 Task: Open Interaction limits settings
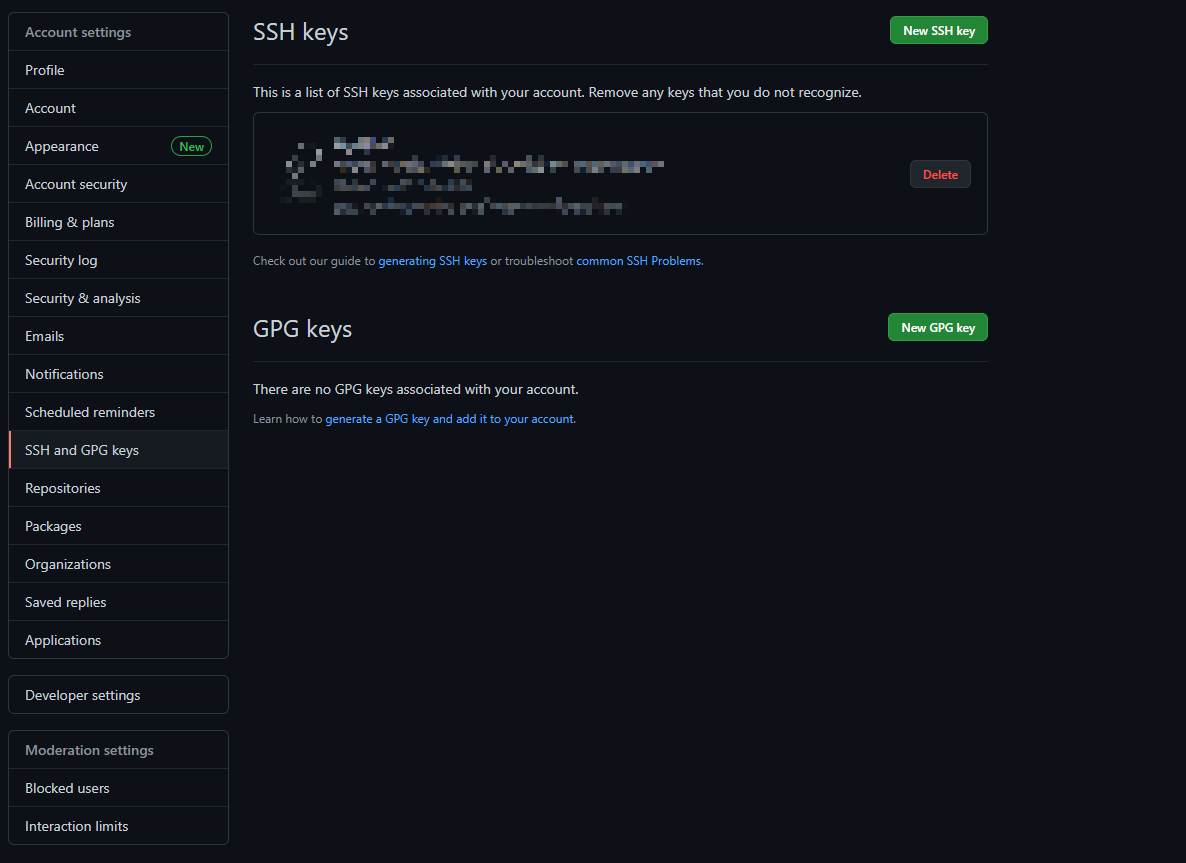coord(77,826)
